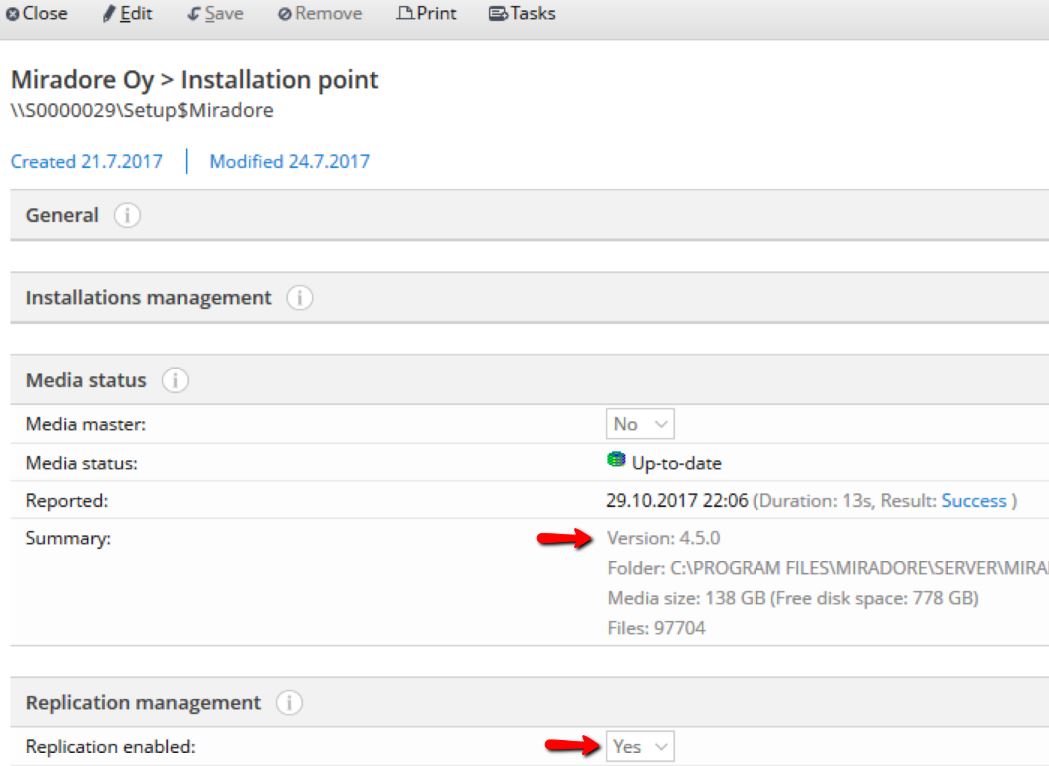Click the Replication management info icon
Screen dimensions: 1049x766
(290, 702)
